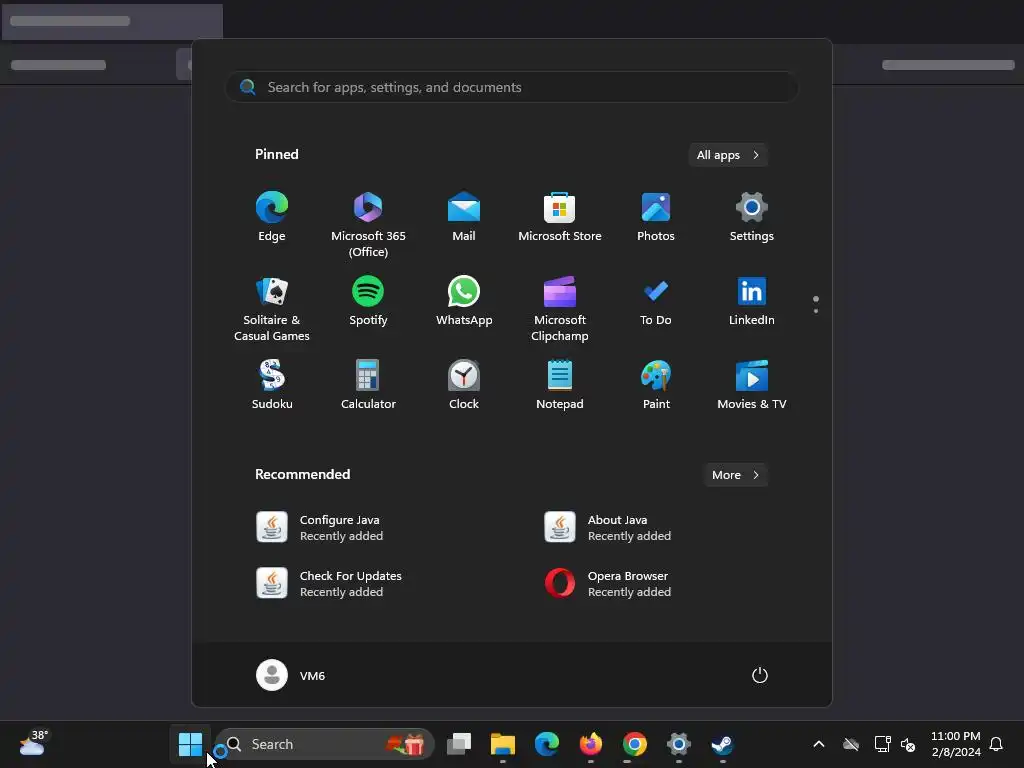
Task: Open Microsoft Store from pinned apps
Action: tap(560, 217)
